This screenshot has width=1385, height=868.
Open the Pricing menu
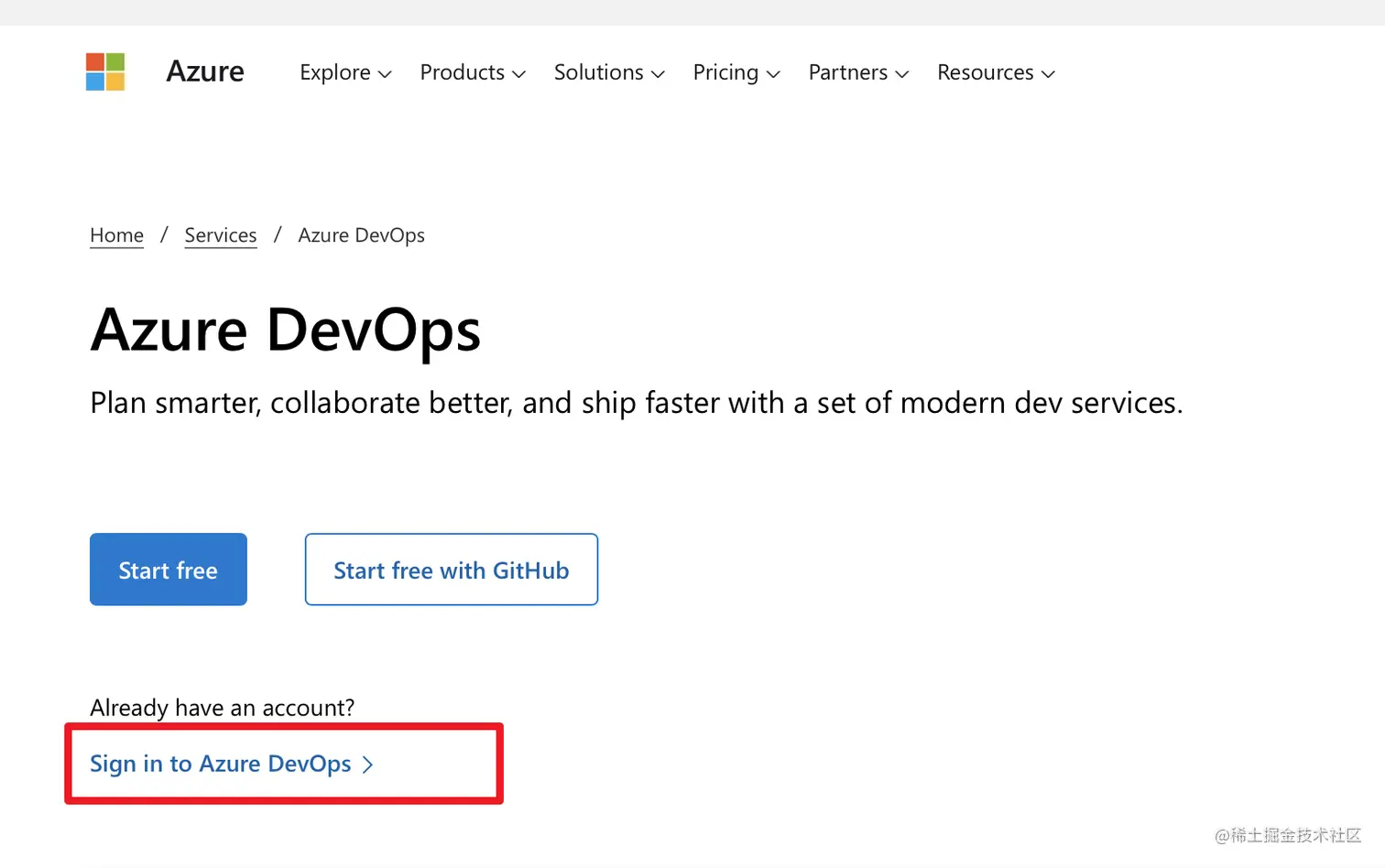point(736,72)
